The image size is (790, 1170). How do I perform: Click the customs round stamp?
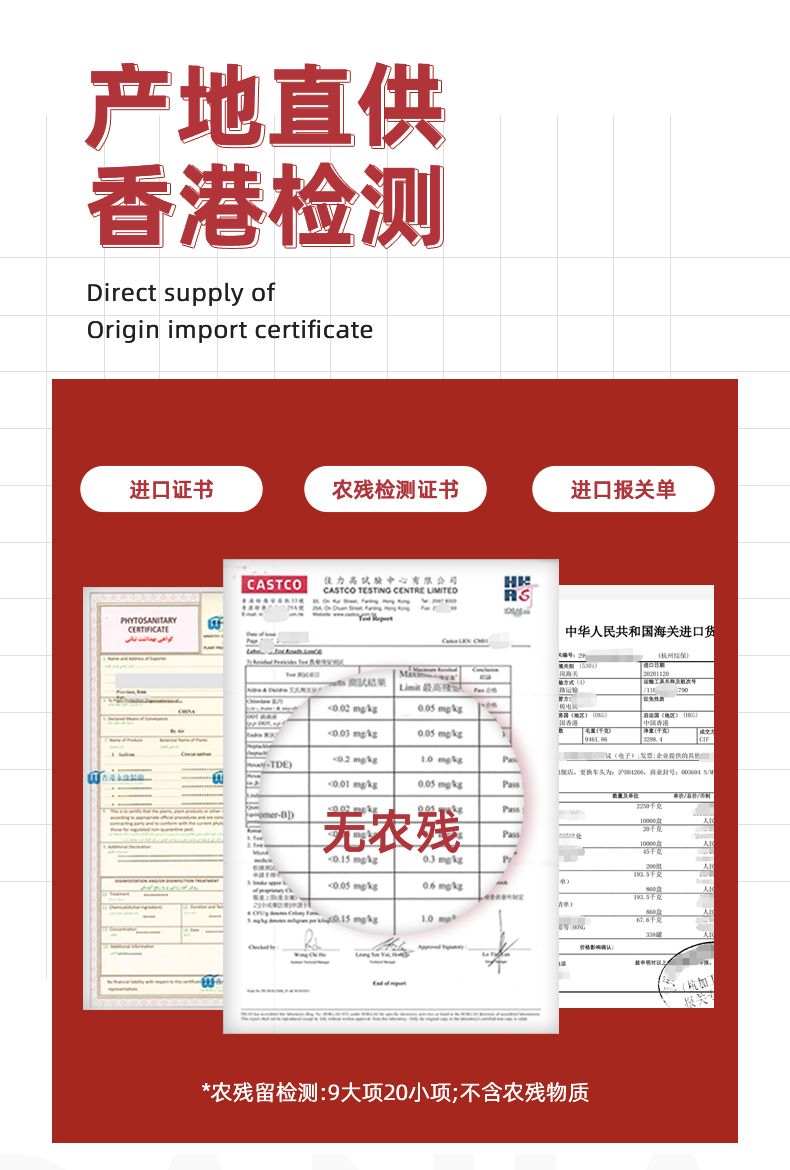[687, 975]
